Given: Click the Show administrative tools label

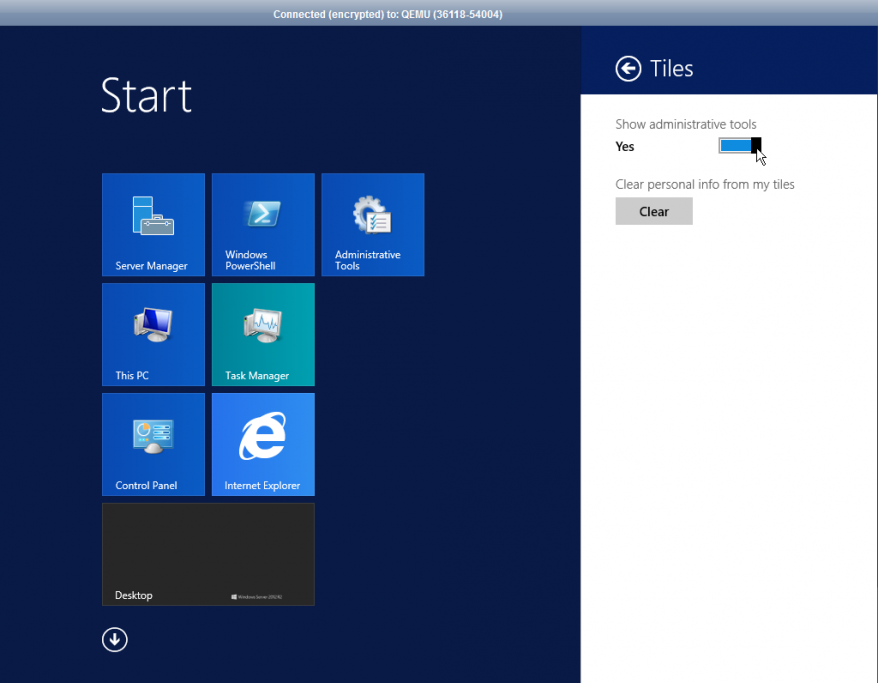Looking at the screenshot, I should click(x=686, y=124).
